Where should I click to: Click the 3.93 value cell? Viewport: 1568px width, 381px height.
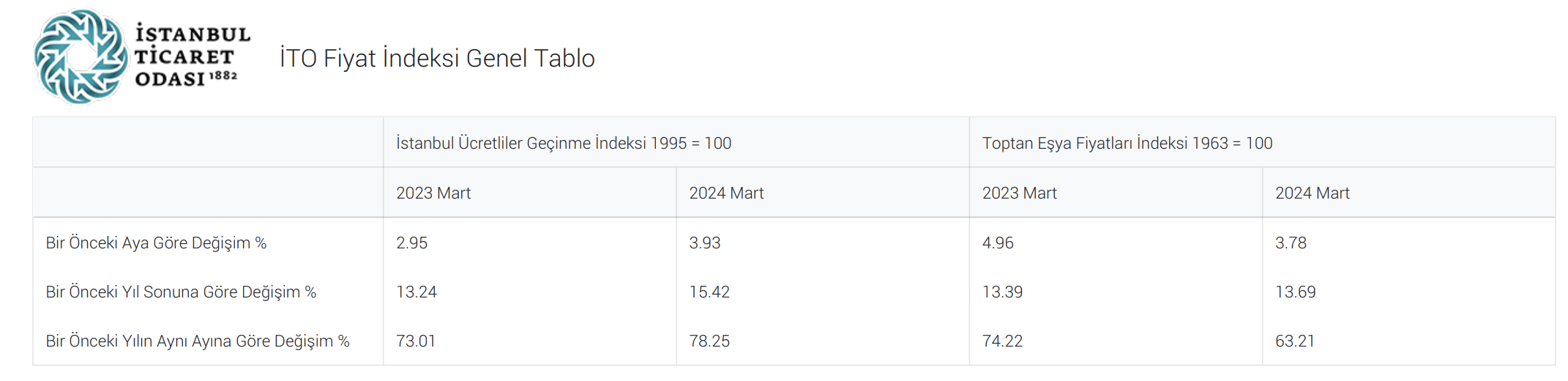point(705,243)
